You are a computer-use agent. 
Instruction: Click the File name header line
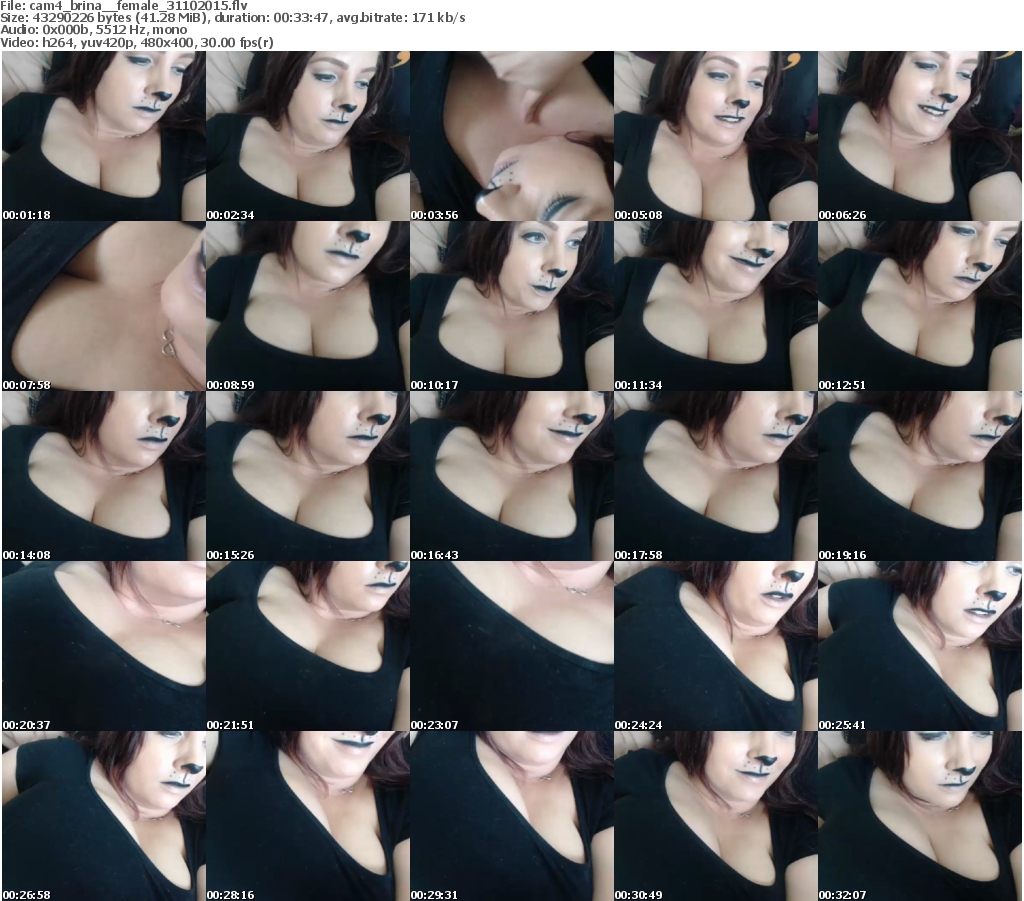(x=124, y=6)
